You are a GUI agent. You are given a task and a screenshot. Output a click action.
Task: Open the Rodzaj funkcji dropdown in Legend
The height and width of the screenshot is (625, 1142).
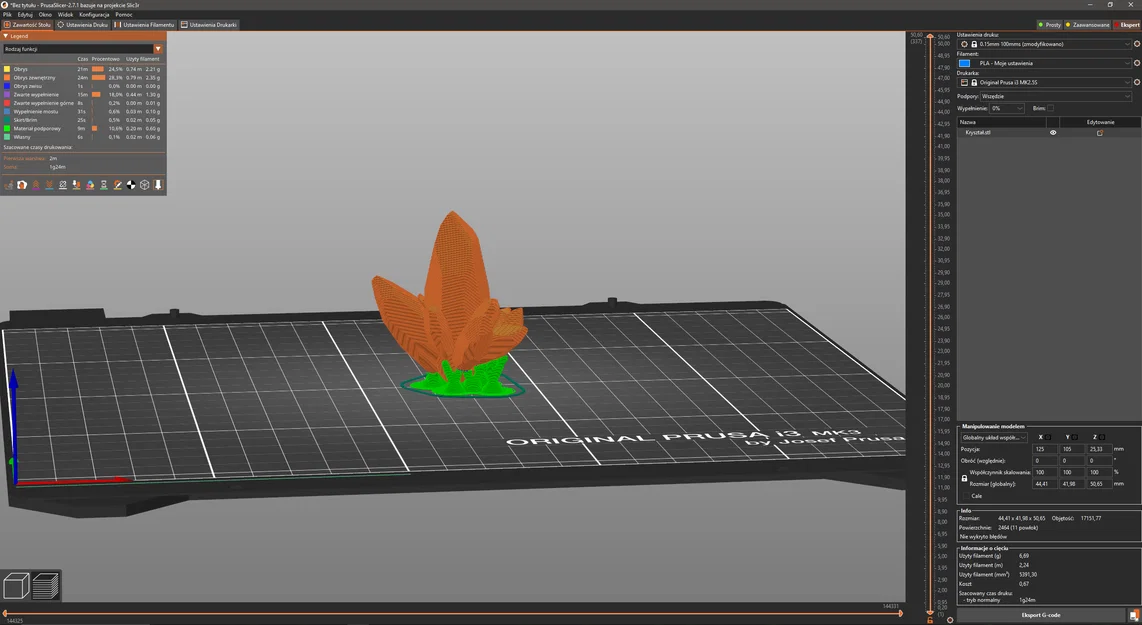157,48
